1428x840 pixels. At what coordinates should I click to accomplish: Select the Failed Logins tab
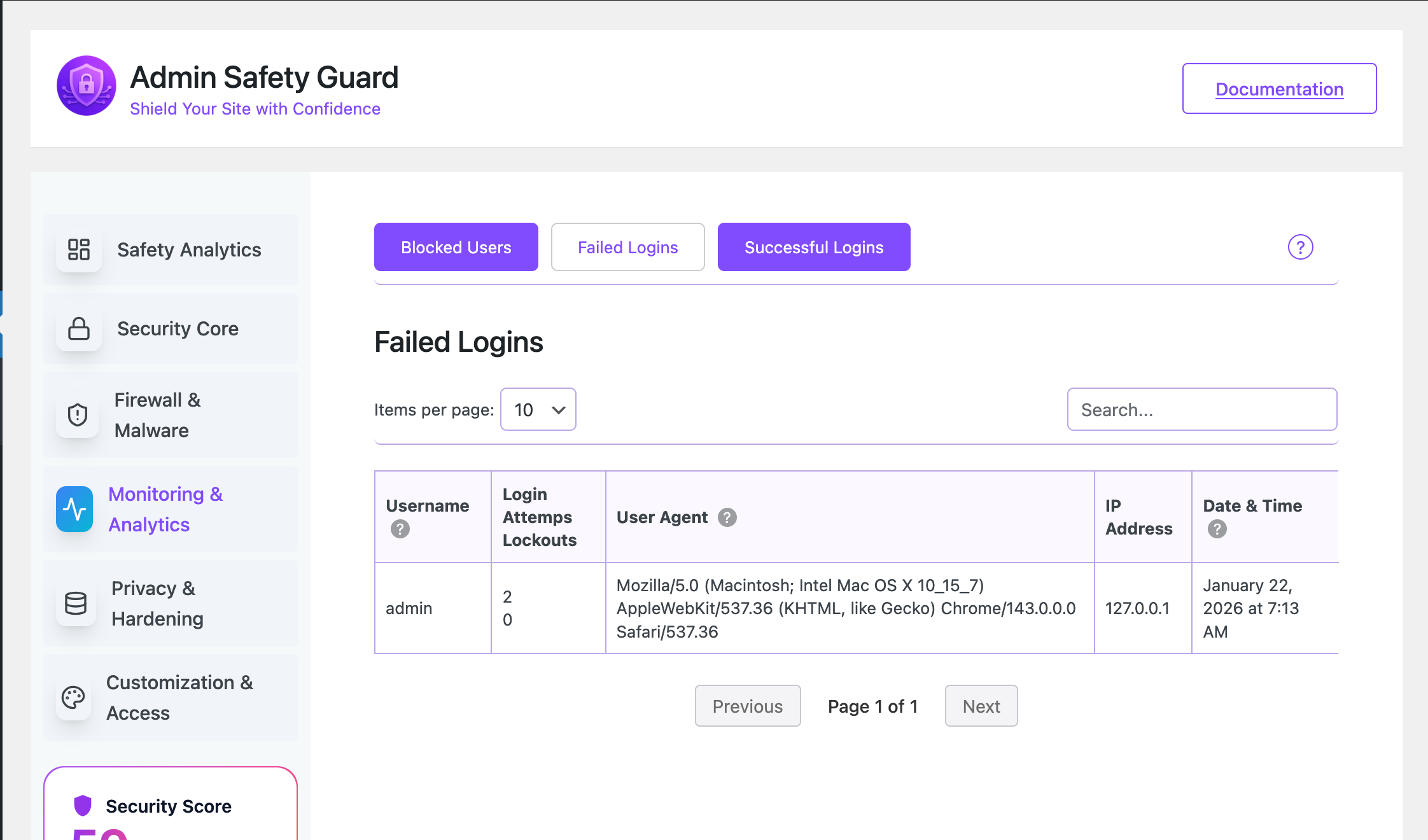point(627,247)
